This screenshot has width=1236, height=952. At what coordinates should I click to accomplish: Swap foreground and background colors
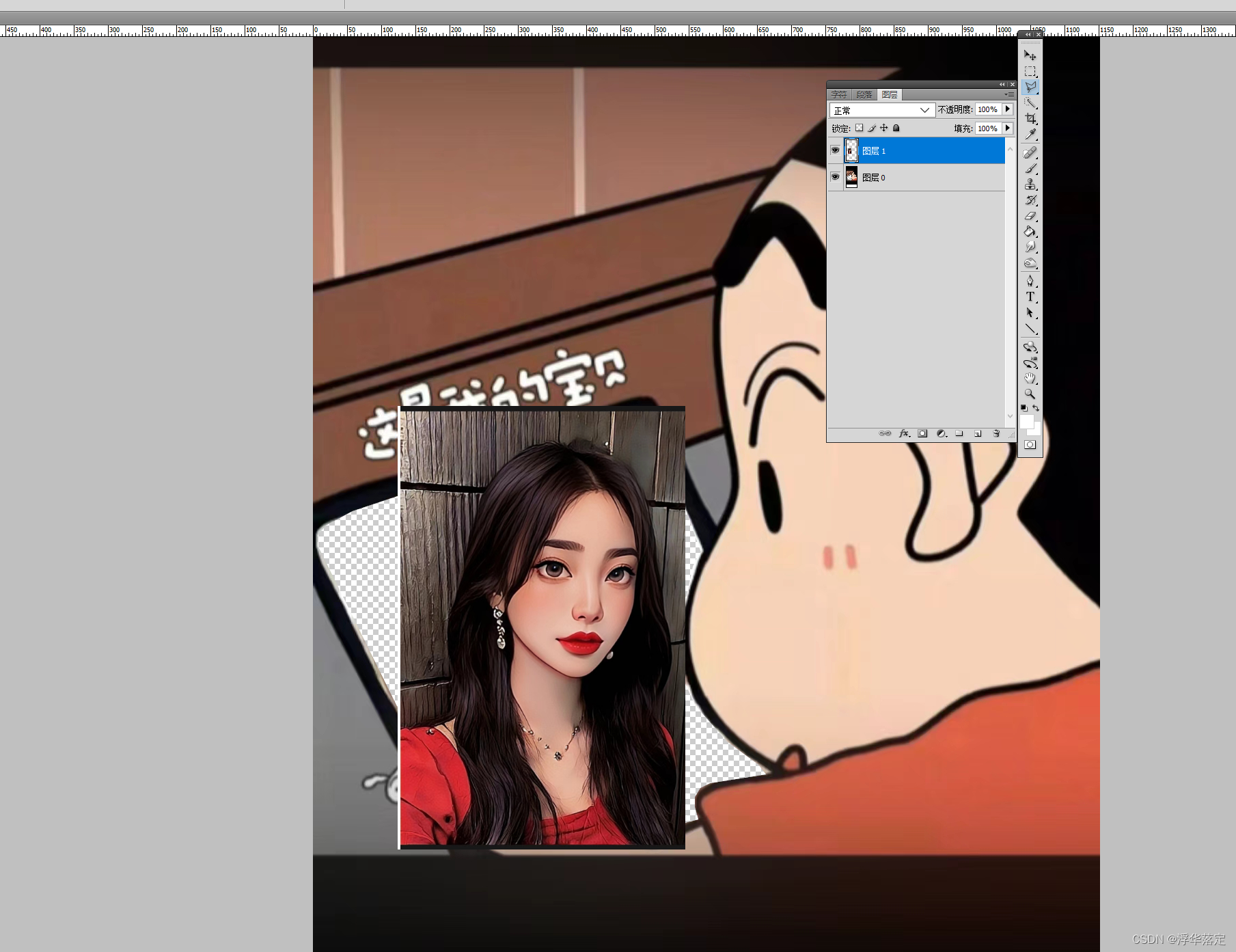pyautogui.click(x=1036, y=408)
